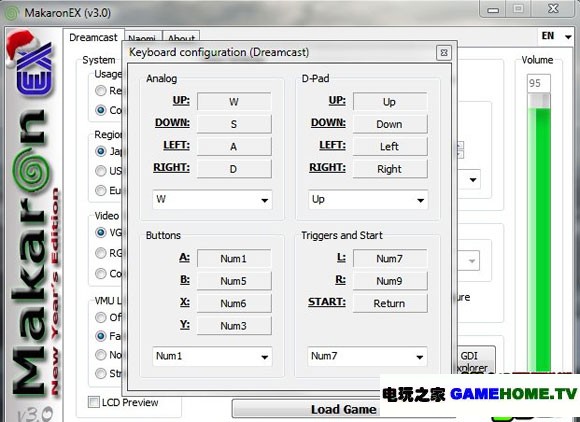Select the Japan region radio button

coord(101,151)
